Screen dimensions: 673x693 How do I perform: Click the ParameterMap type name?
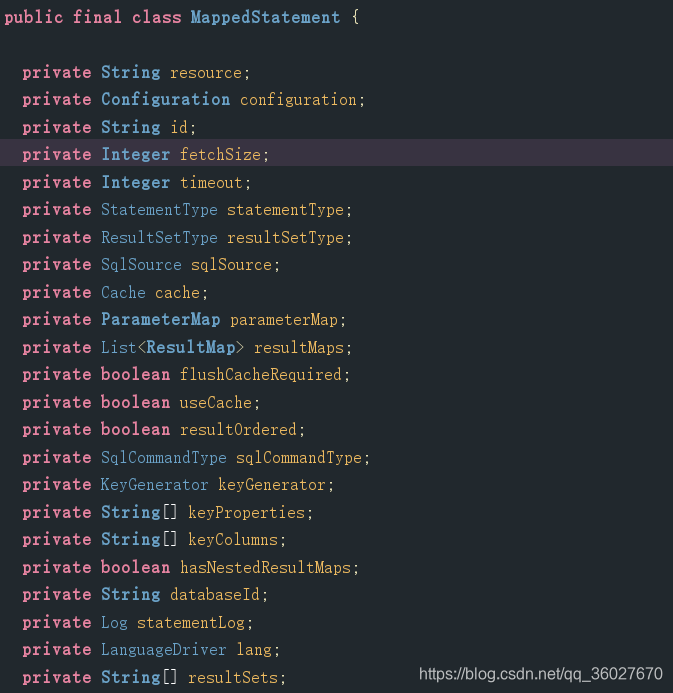point(161,320)
